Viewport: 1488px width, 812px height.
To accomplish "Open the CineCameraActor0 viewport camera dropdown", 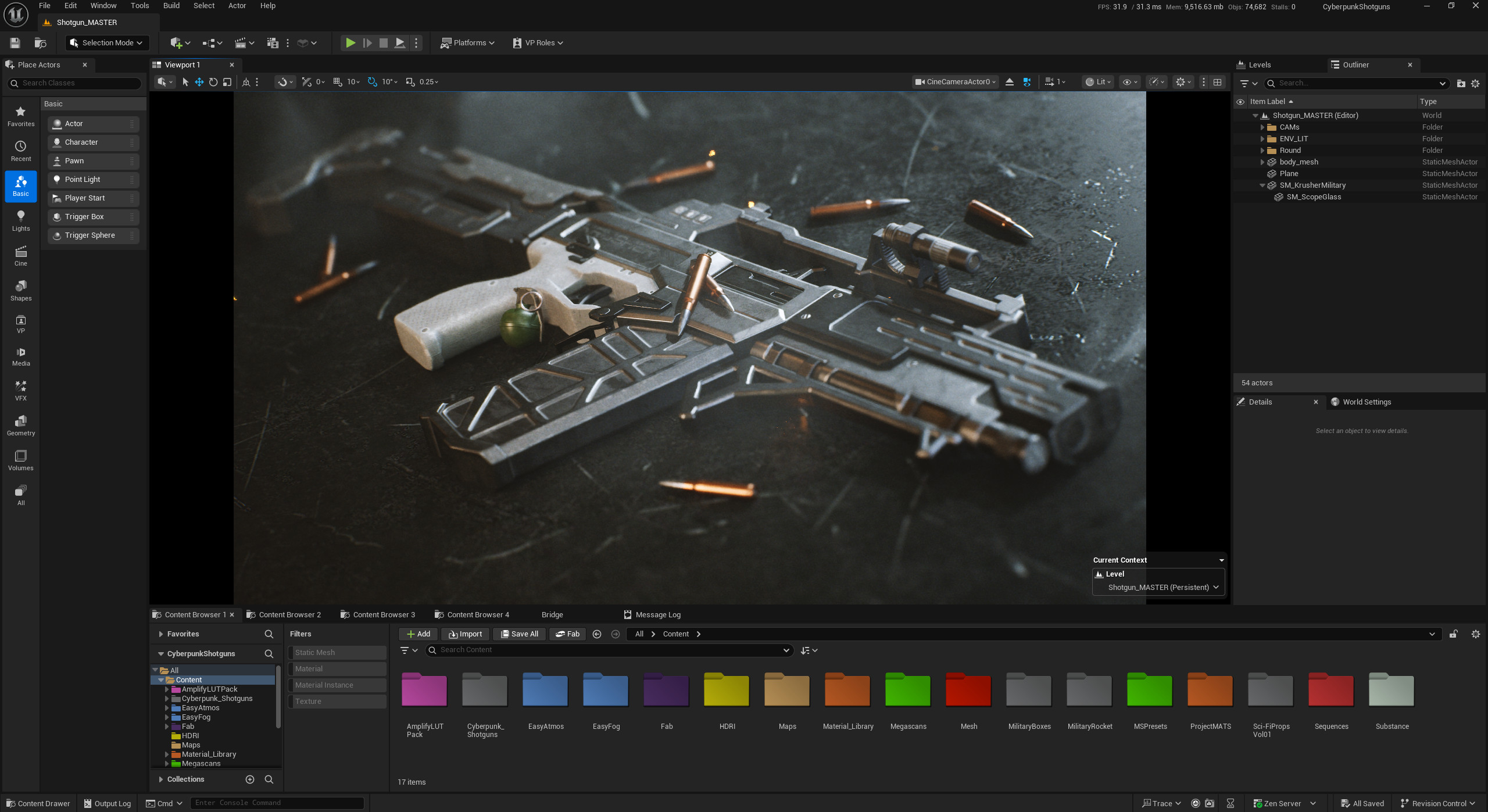I will coord(954,82).
